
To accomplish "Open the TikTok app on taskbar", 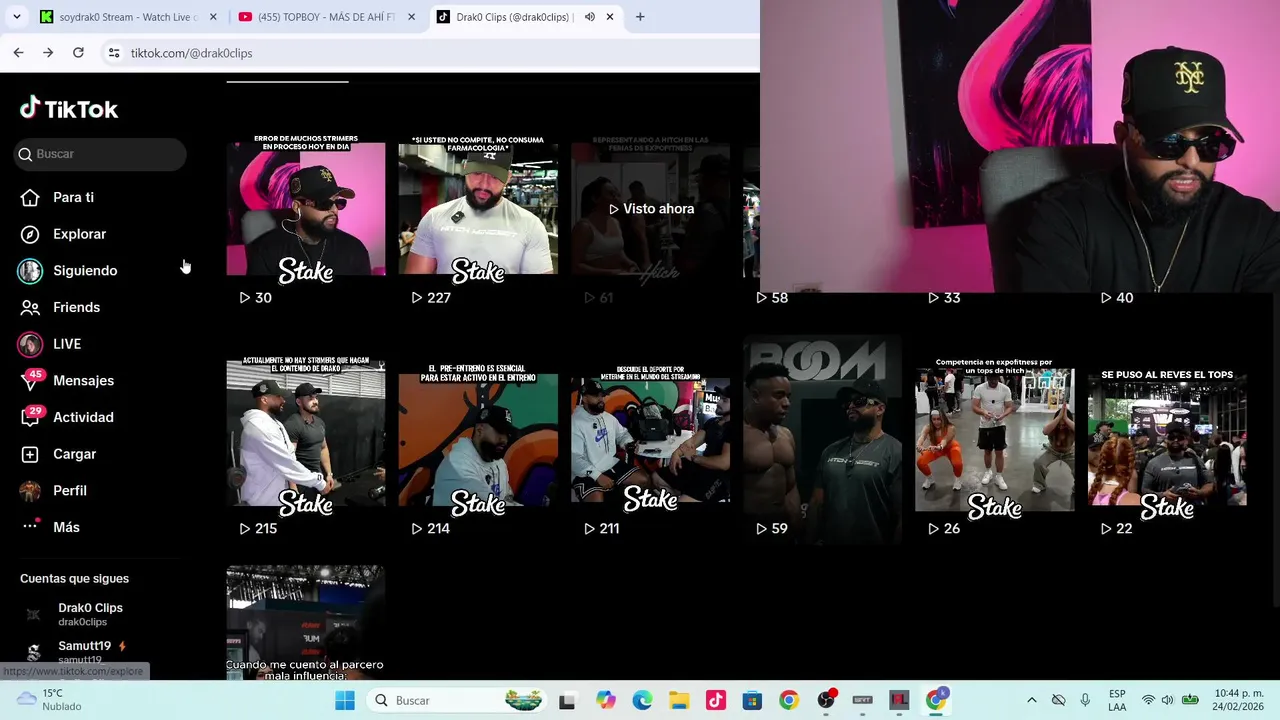I will [716, 701].
